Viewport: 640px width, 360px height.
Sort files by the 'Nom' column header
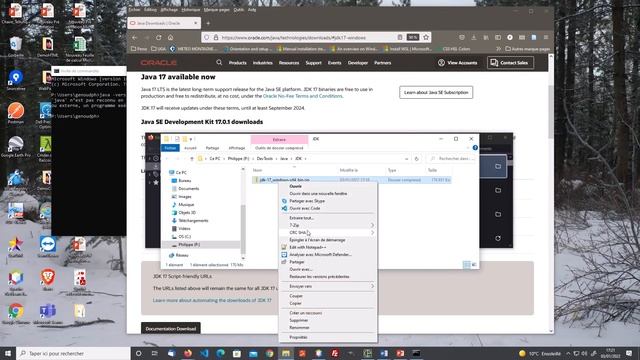coord(257,170)
